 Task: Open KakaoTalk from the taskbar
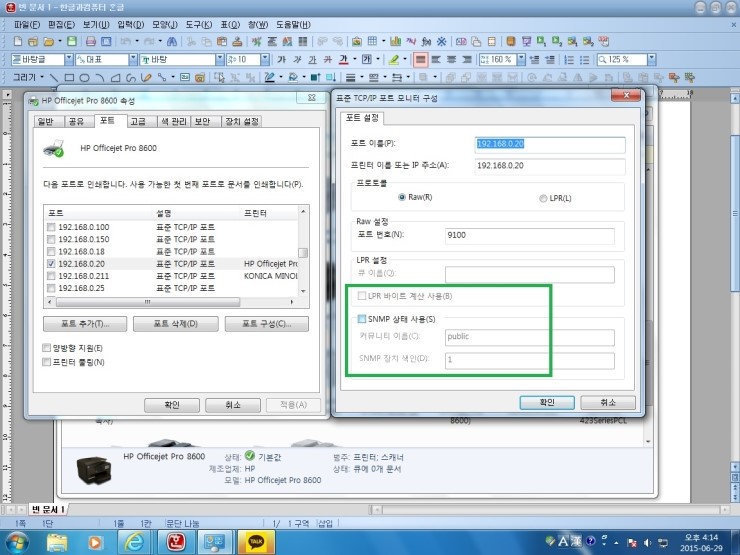(x=258, y=541)
